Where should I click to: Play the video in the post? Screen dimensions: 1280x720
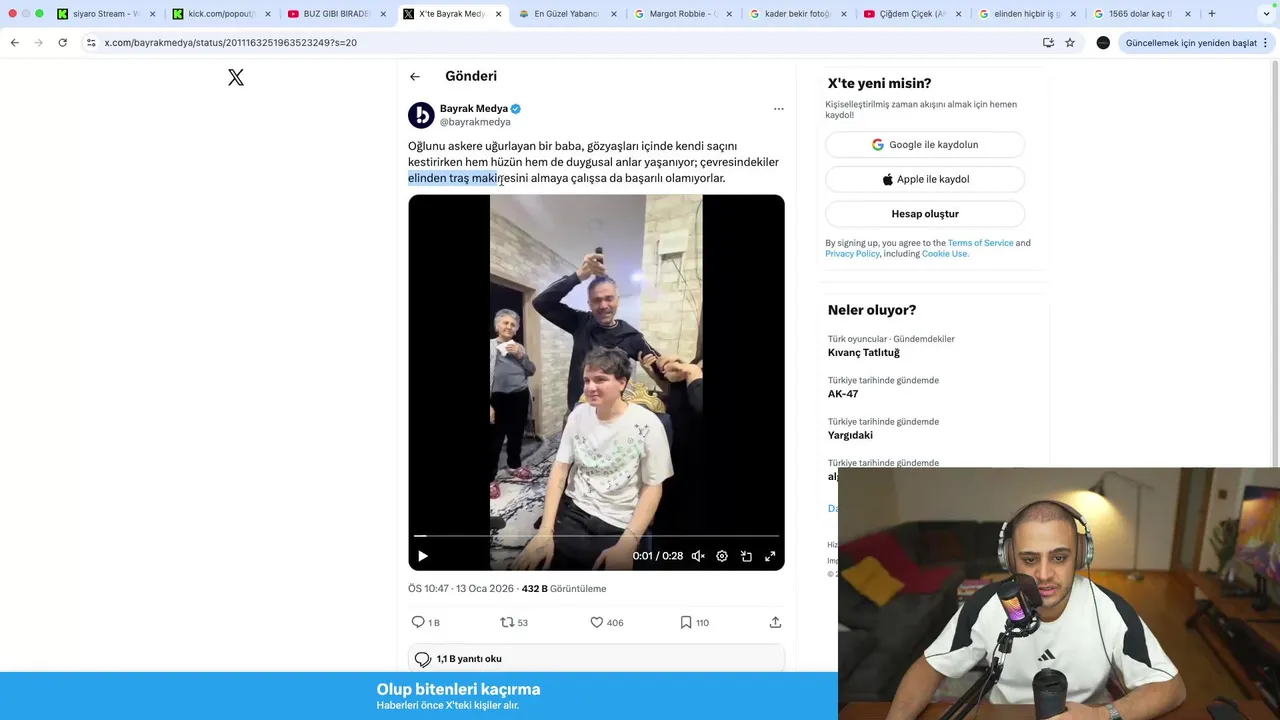pyautogui.click(x=422, y=556)
